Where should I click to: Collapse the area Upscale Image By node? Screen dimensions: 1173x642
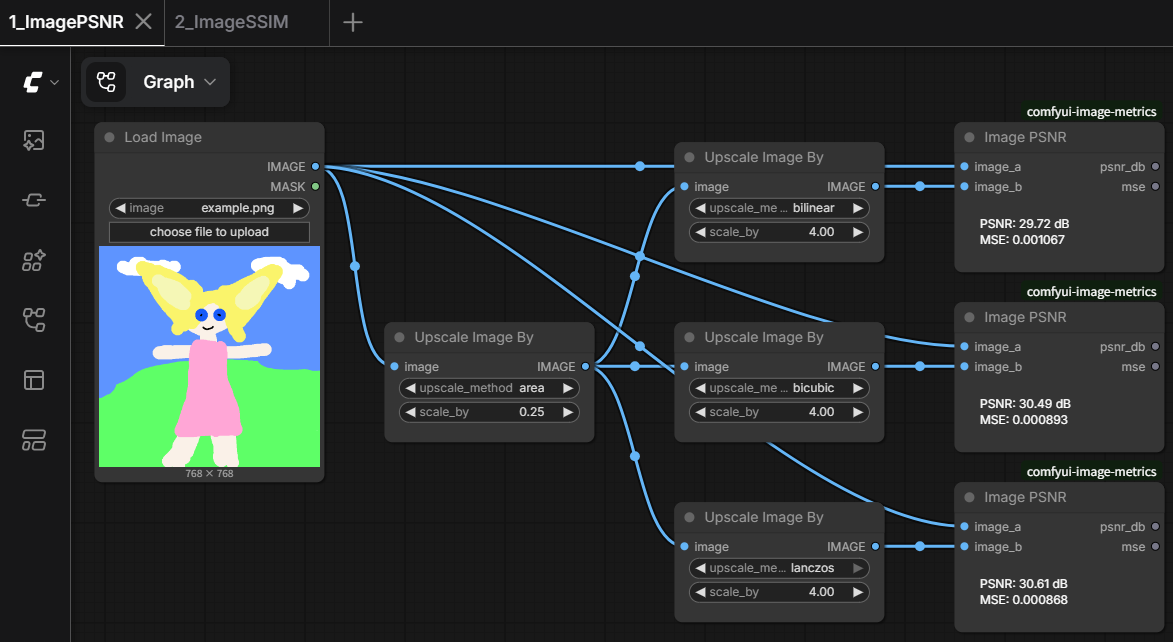tap(399, 337)
